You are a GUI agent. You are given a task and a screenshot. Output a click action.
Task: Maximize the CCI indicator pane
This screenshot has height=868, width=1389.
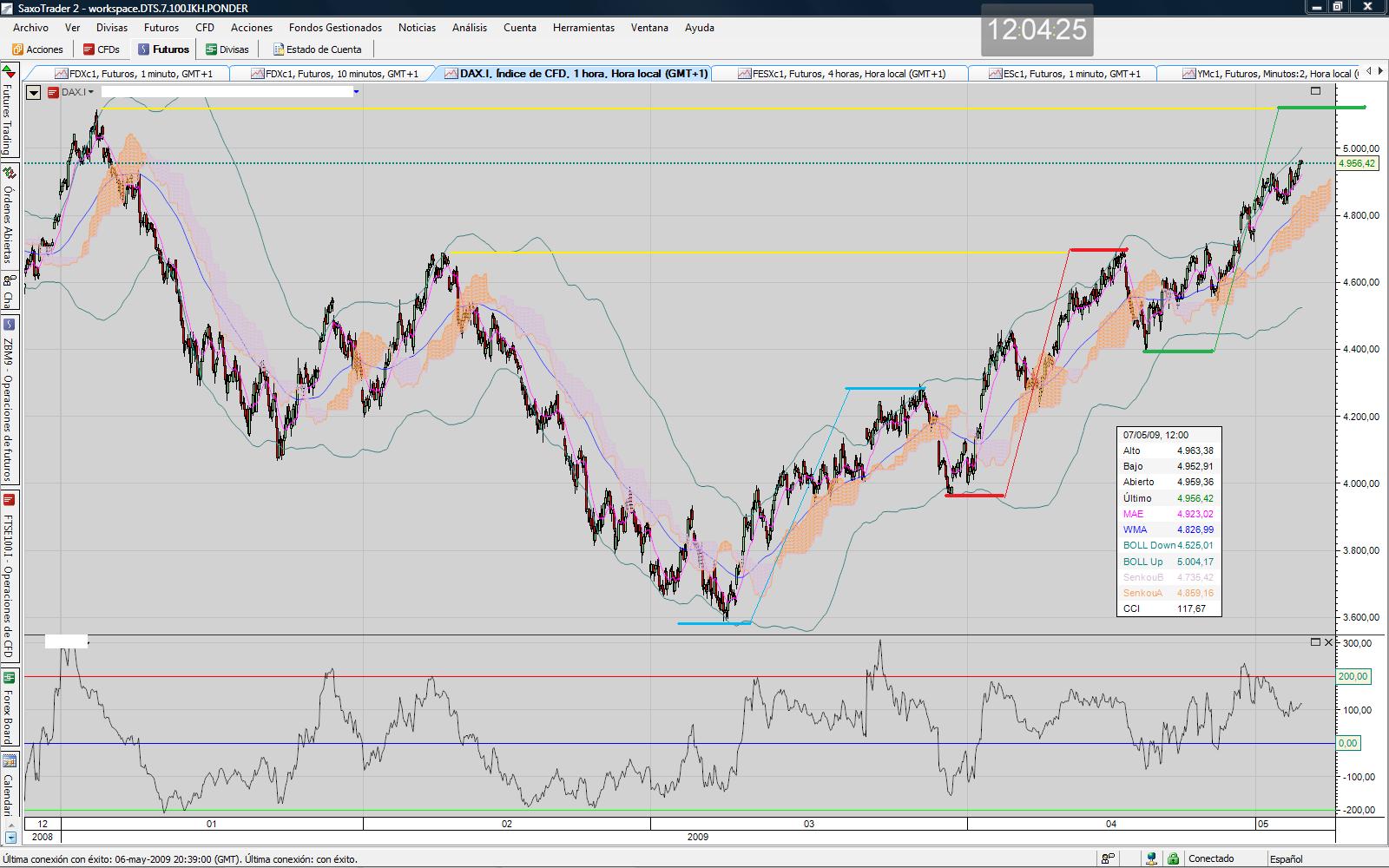tap(1315, 642)
